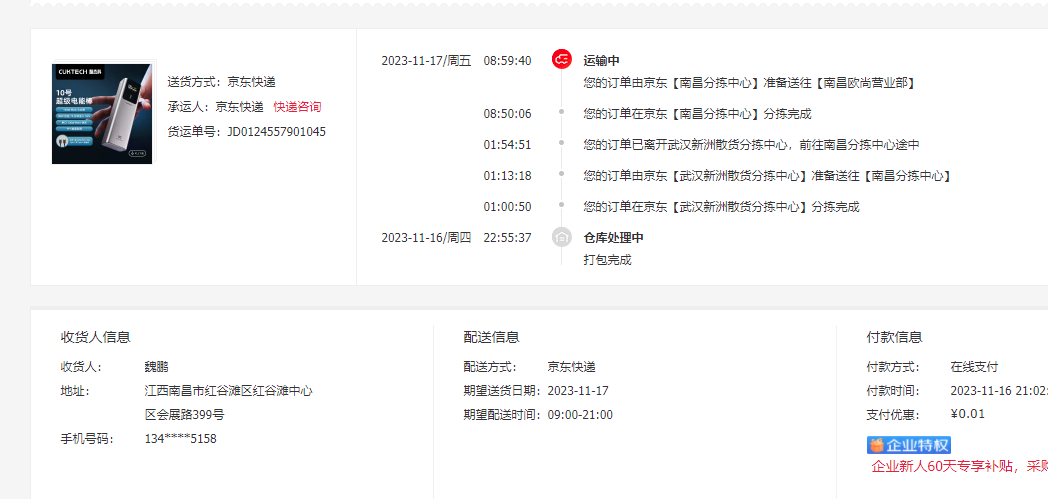The height and width of the screenshot is (499, 1048).
Task: Select entry 准备送往【南昌欧尚营业部】
Action: pos(749,84)
